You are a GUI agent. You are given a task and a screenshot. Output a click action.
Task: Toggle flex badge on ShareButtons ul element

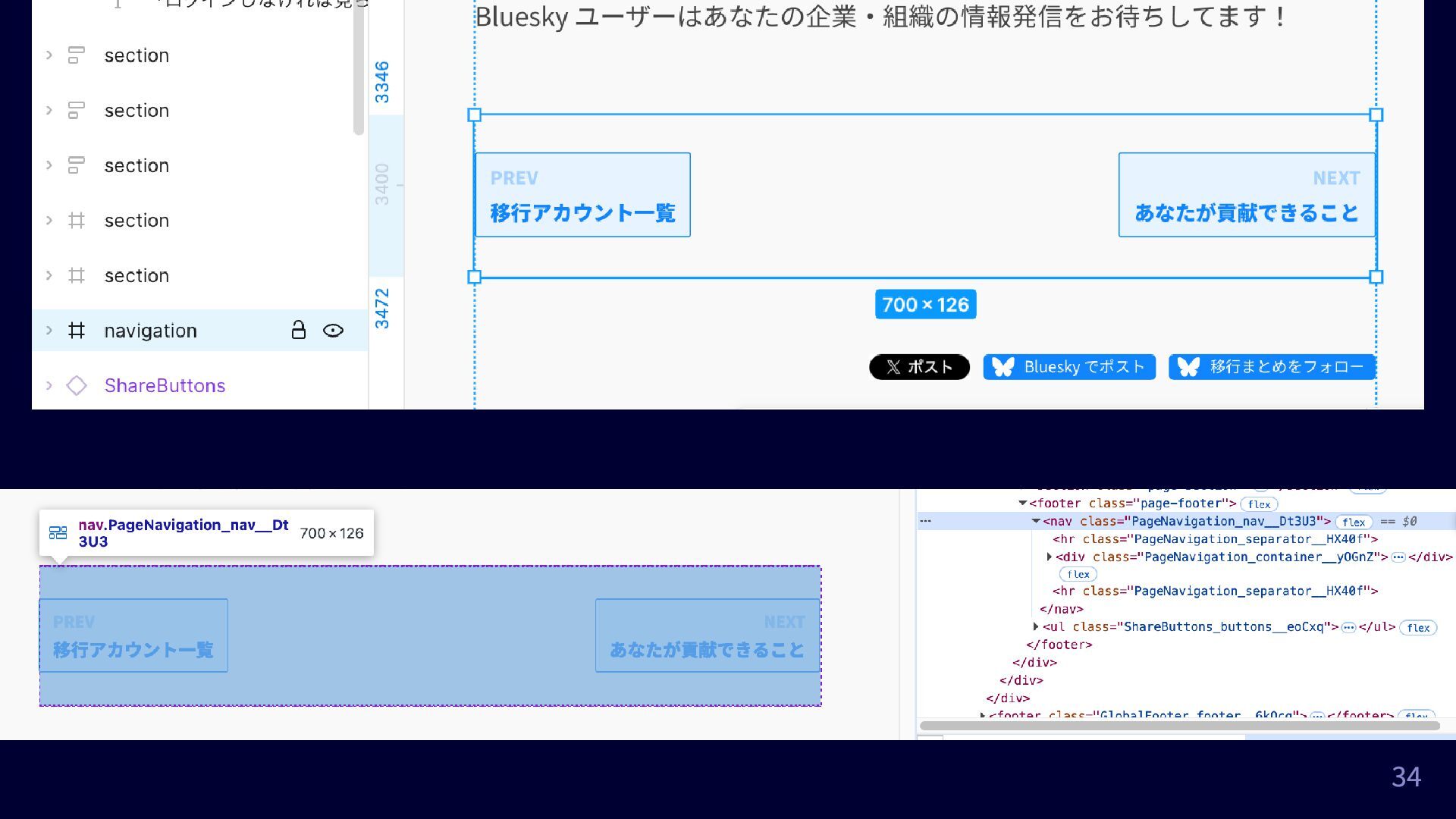[1417, 627]
